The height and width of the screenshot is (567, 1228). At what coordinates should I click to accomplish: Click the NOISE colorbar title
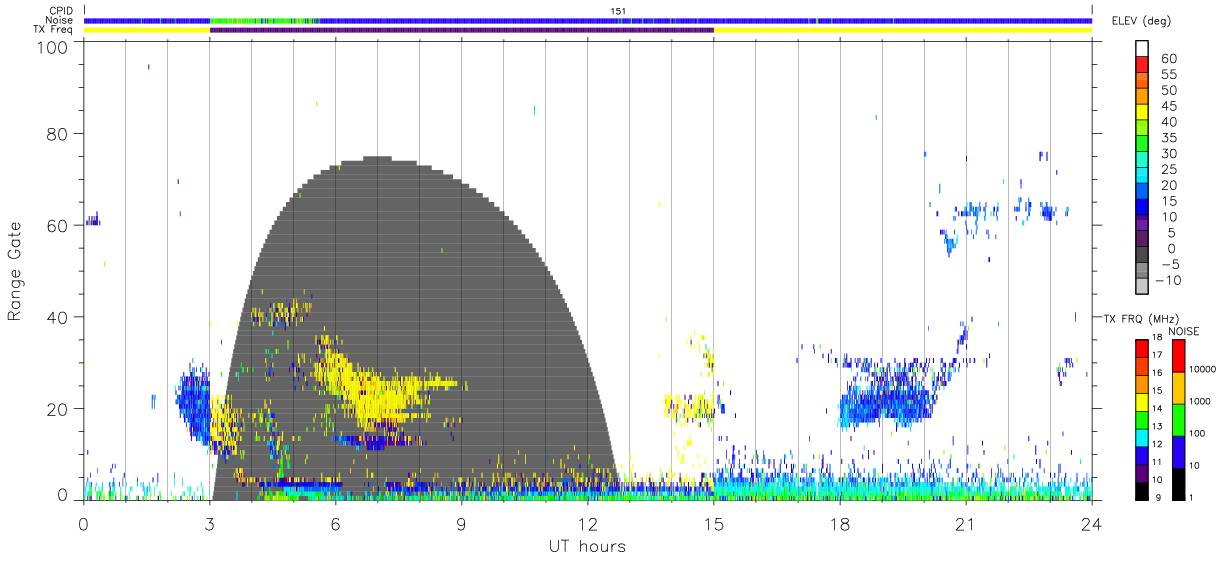(1183, 331)
